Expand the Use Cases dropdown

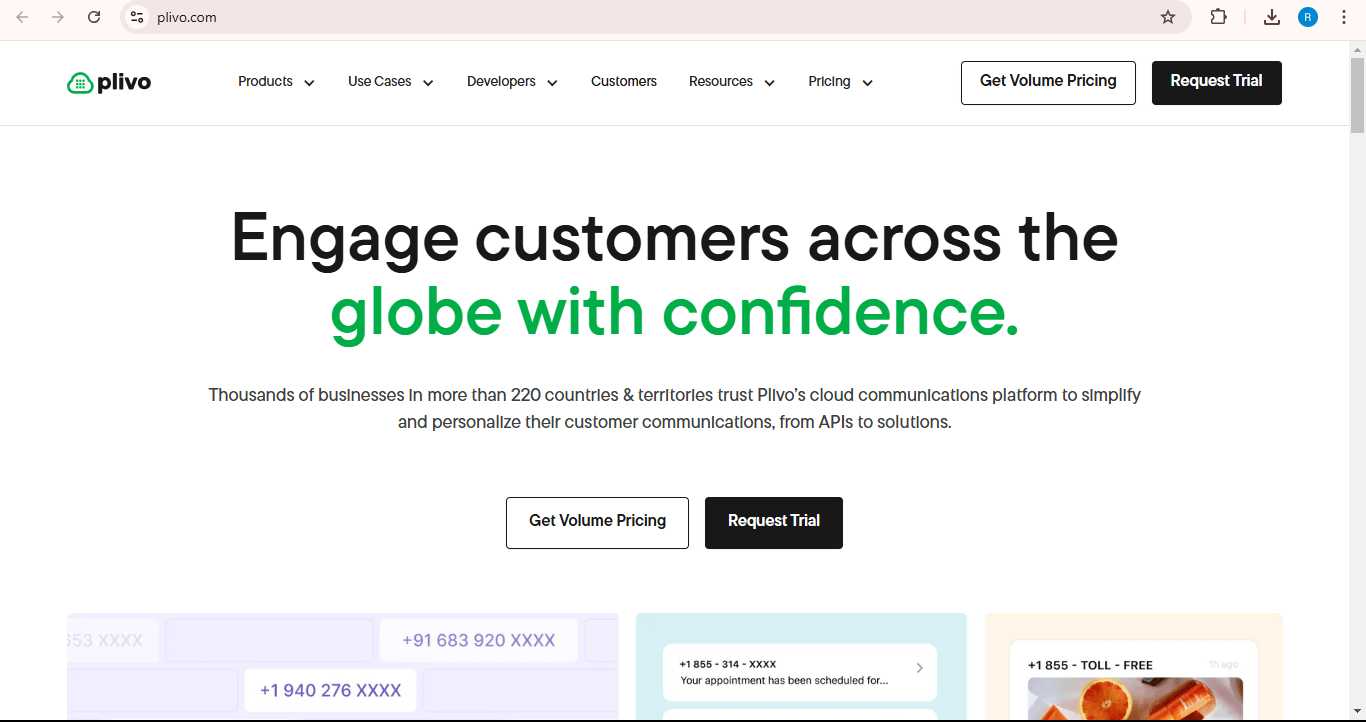pos(390,82)
